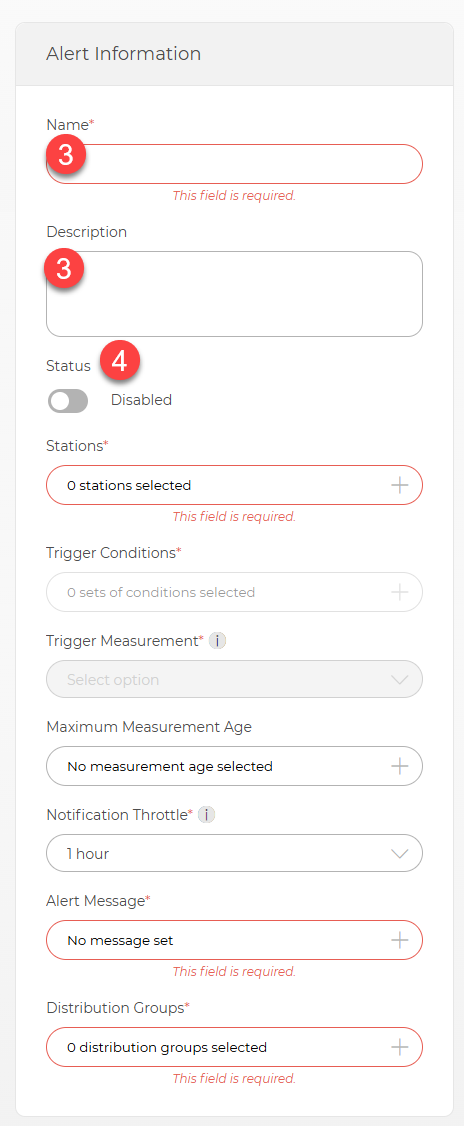Click the Notification Throttle chevron arrow

point(399,854)
